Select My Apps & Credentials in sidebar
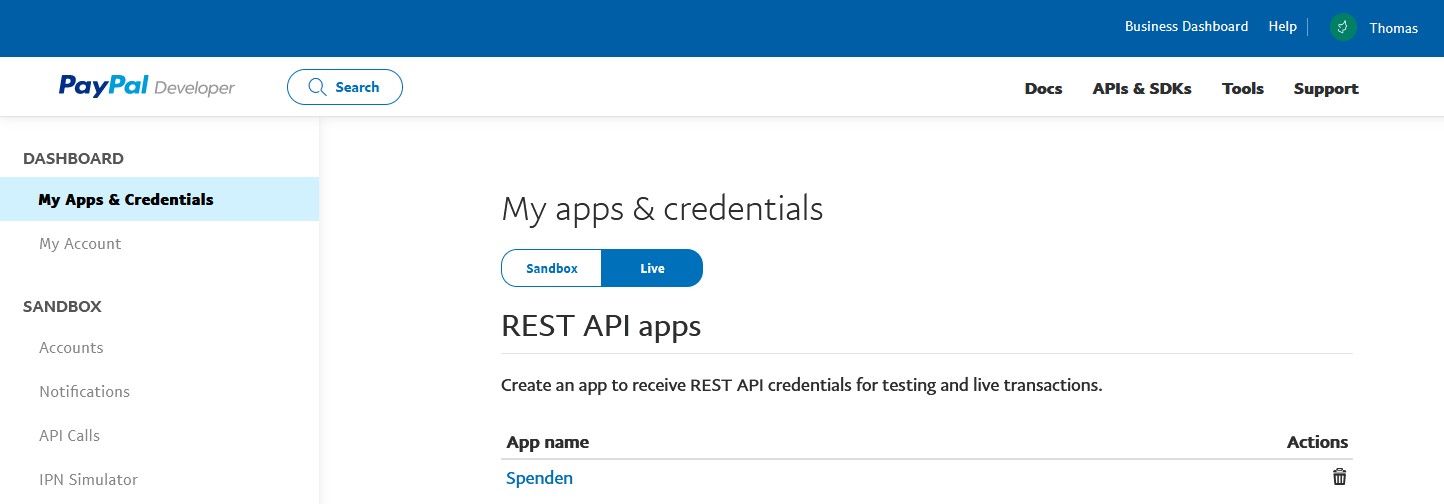Image resolution: width=1444 pixels, height=504 pixels. pos(126,199)
